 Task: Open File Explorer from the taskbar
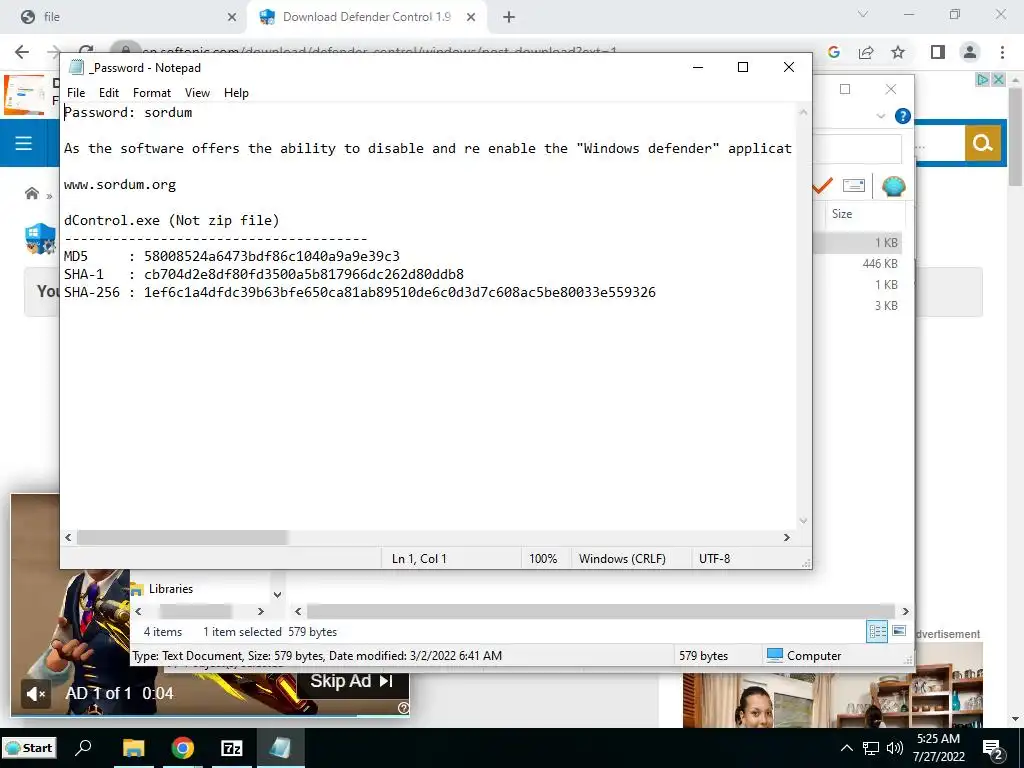[x=134, y=748]
